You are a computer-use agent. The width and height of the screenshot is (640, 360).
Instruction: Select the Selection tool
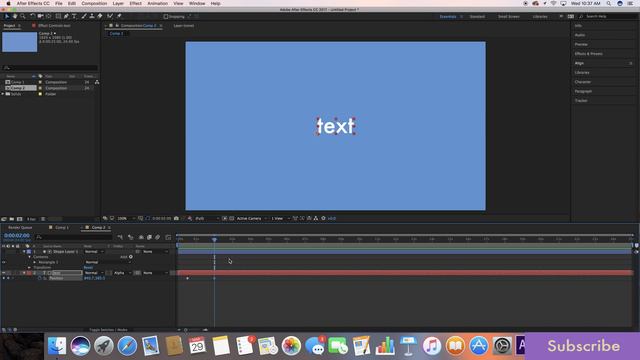7,16
